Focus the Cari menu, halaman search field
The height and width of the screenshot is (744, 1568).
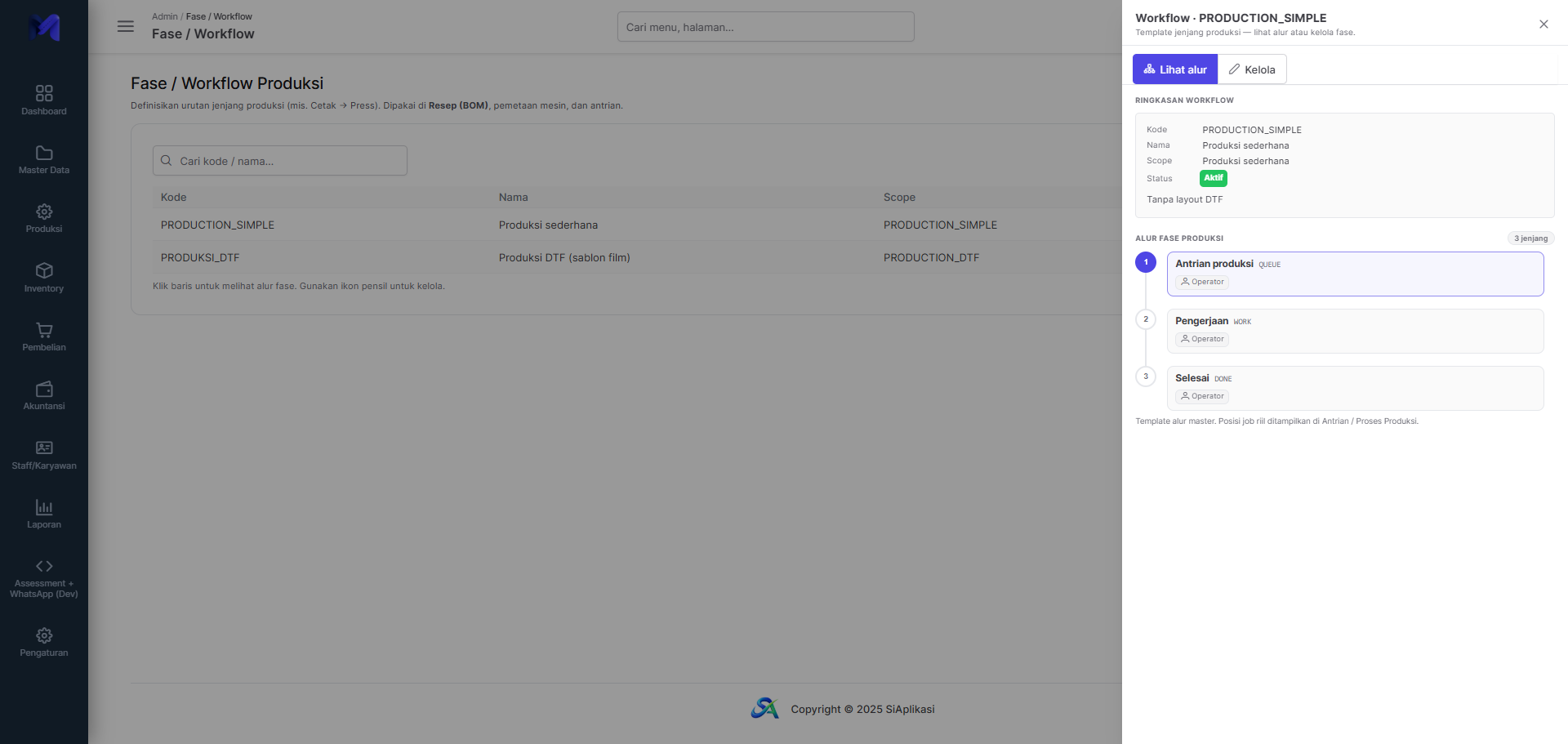click(766, 27)
